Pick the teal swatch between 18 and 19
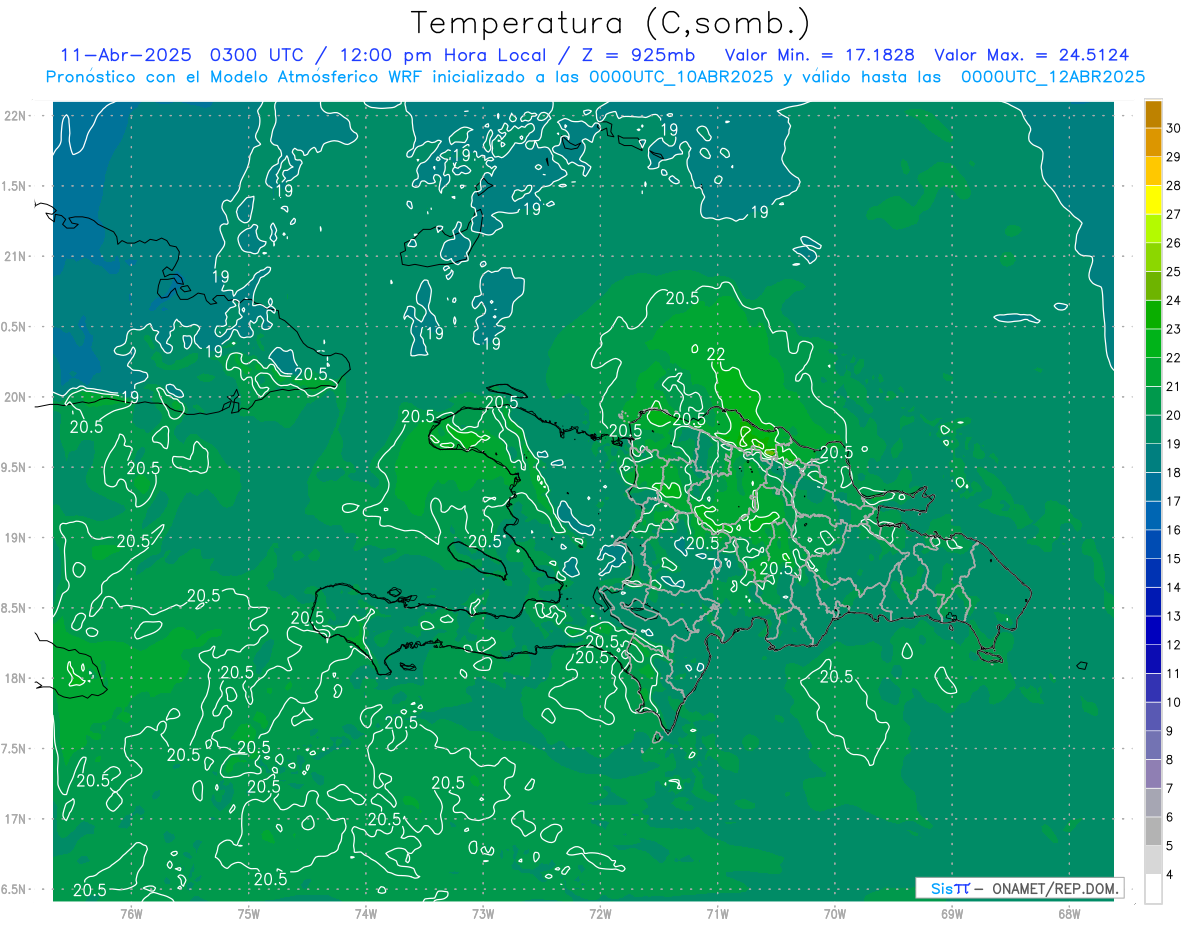The image size is (1200, 927). 1153,458
